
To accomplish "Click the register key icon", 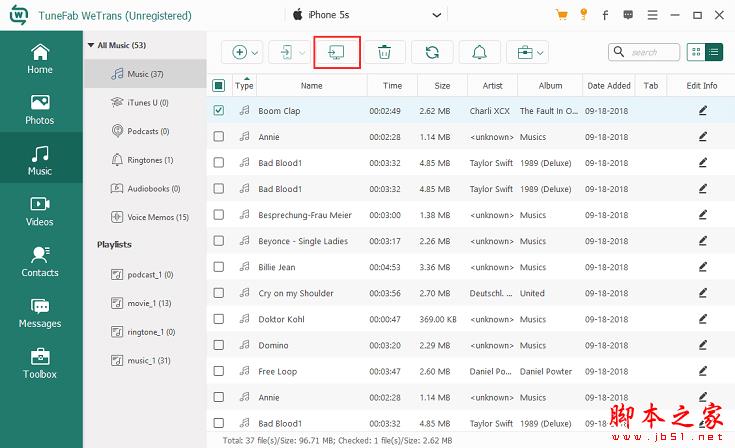I will pos(584,15).
